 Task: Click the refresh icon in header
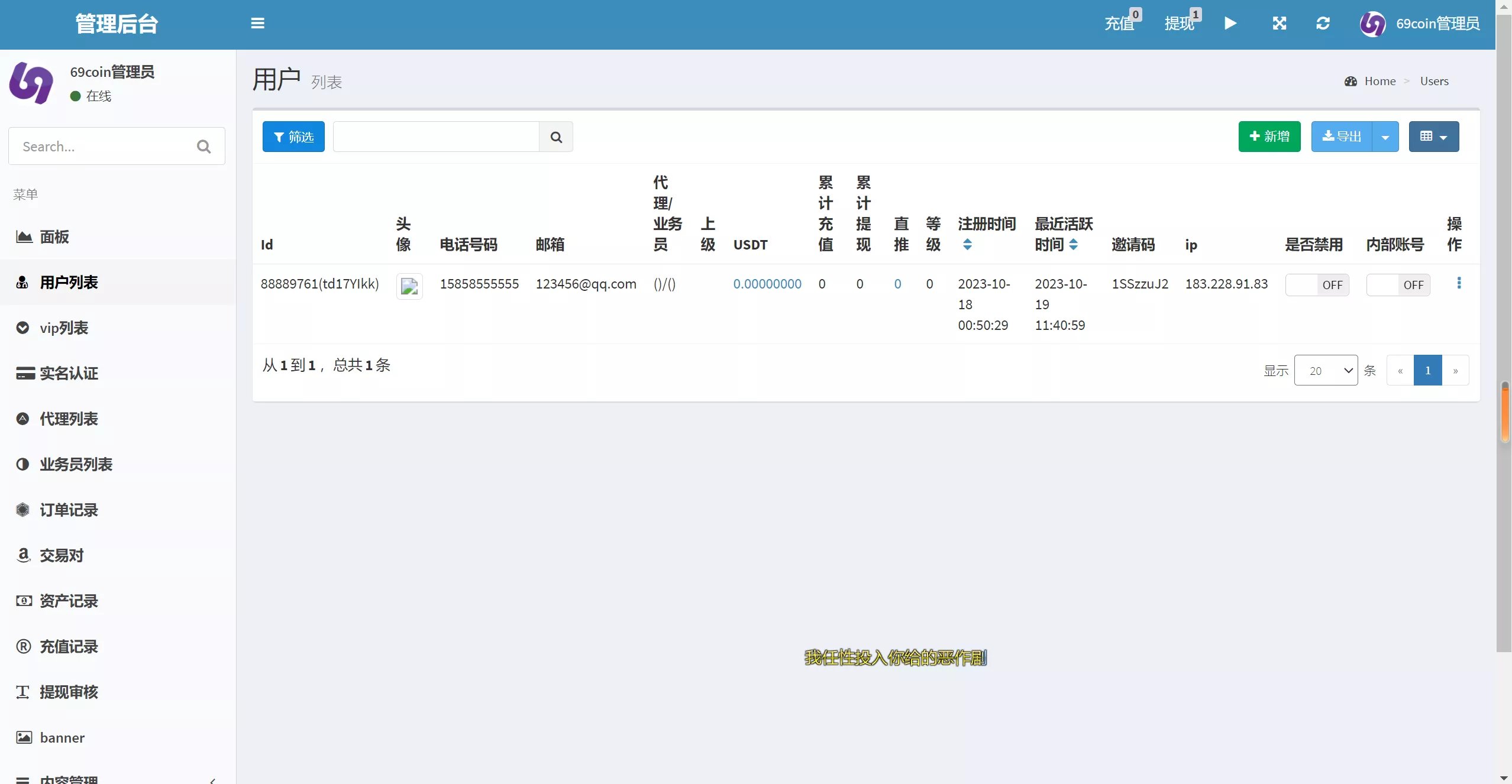[1323, 24]
